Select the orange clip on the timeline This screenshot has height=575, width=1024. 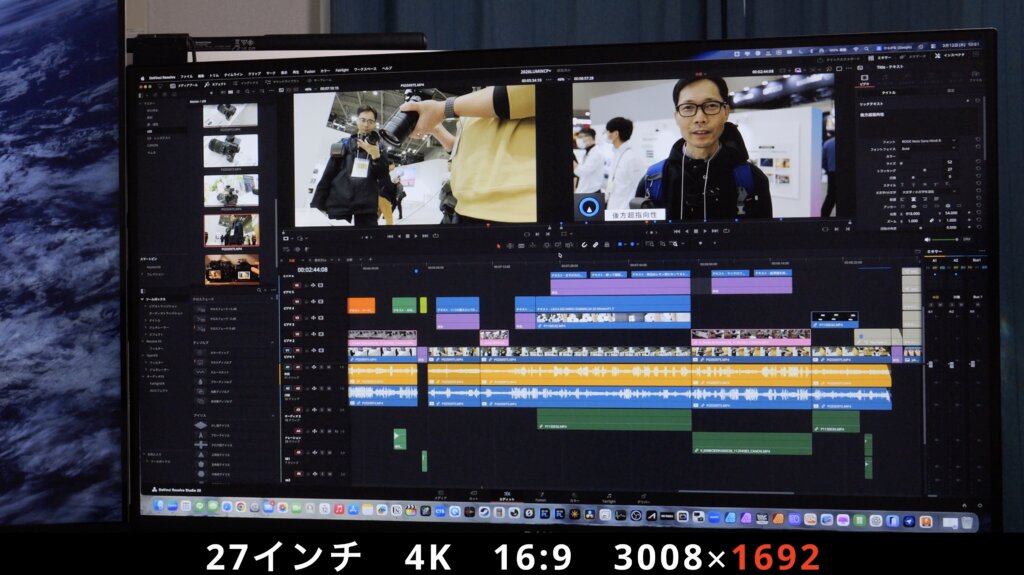click(x=361, y=305)
